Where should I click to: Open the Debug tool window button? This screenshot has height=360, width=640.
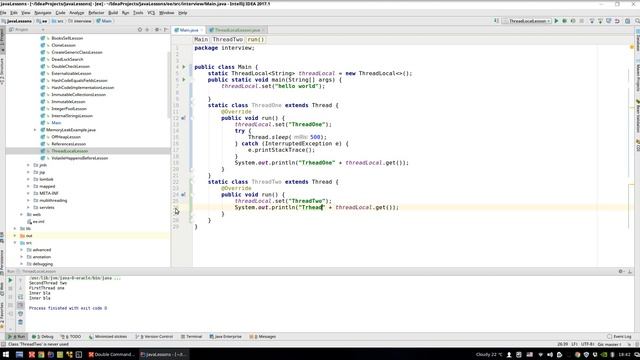pos(43,337)
